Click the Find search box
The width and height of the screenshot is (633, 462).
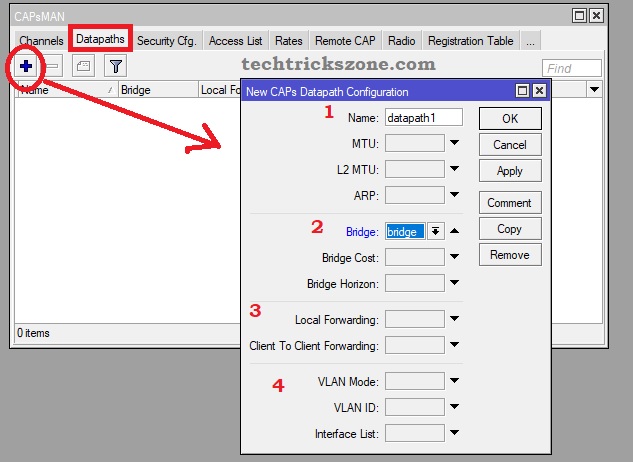coord(572,68)
